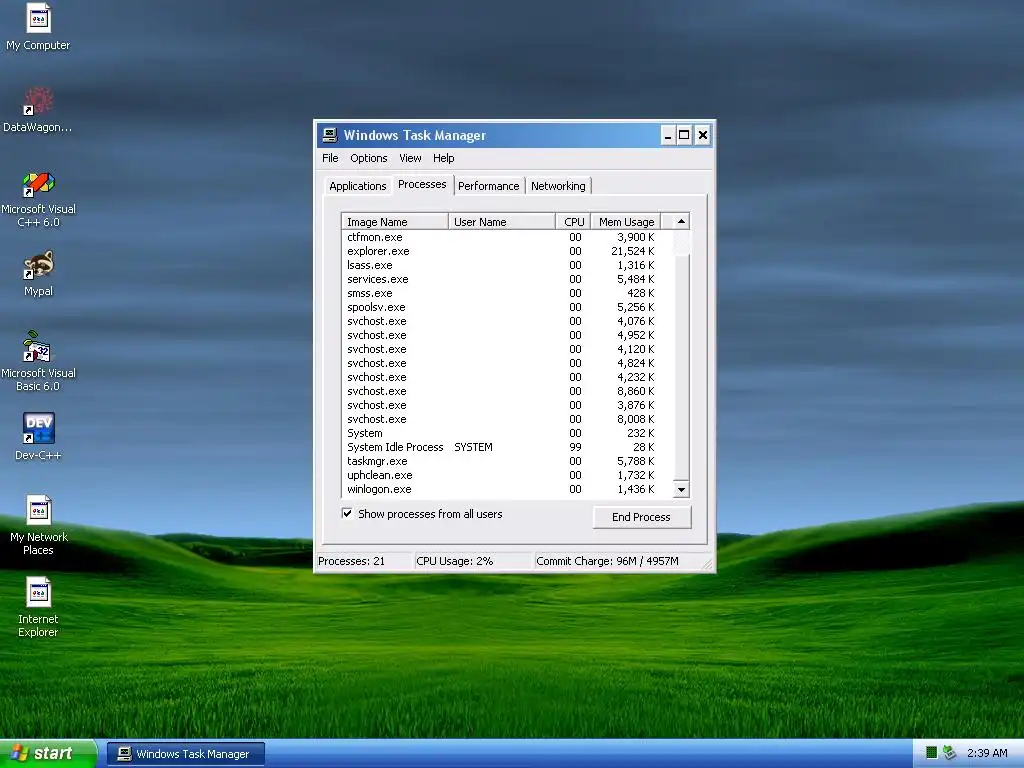Click the 99 CPU value
1024x768 pixels.
[575, 447]
